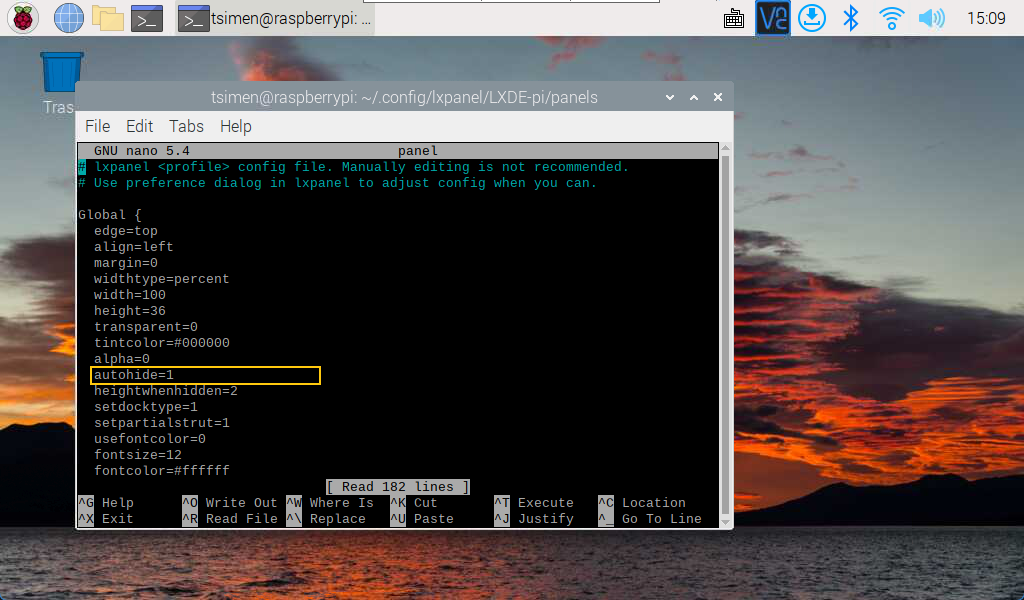Image resolution: width=1024 pixels, height=600 pixels.
Task: Open the Help menu in terminal
Action: pos(235,126)
